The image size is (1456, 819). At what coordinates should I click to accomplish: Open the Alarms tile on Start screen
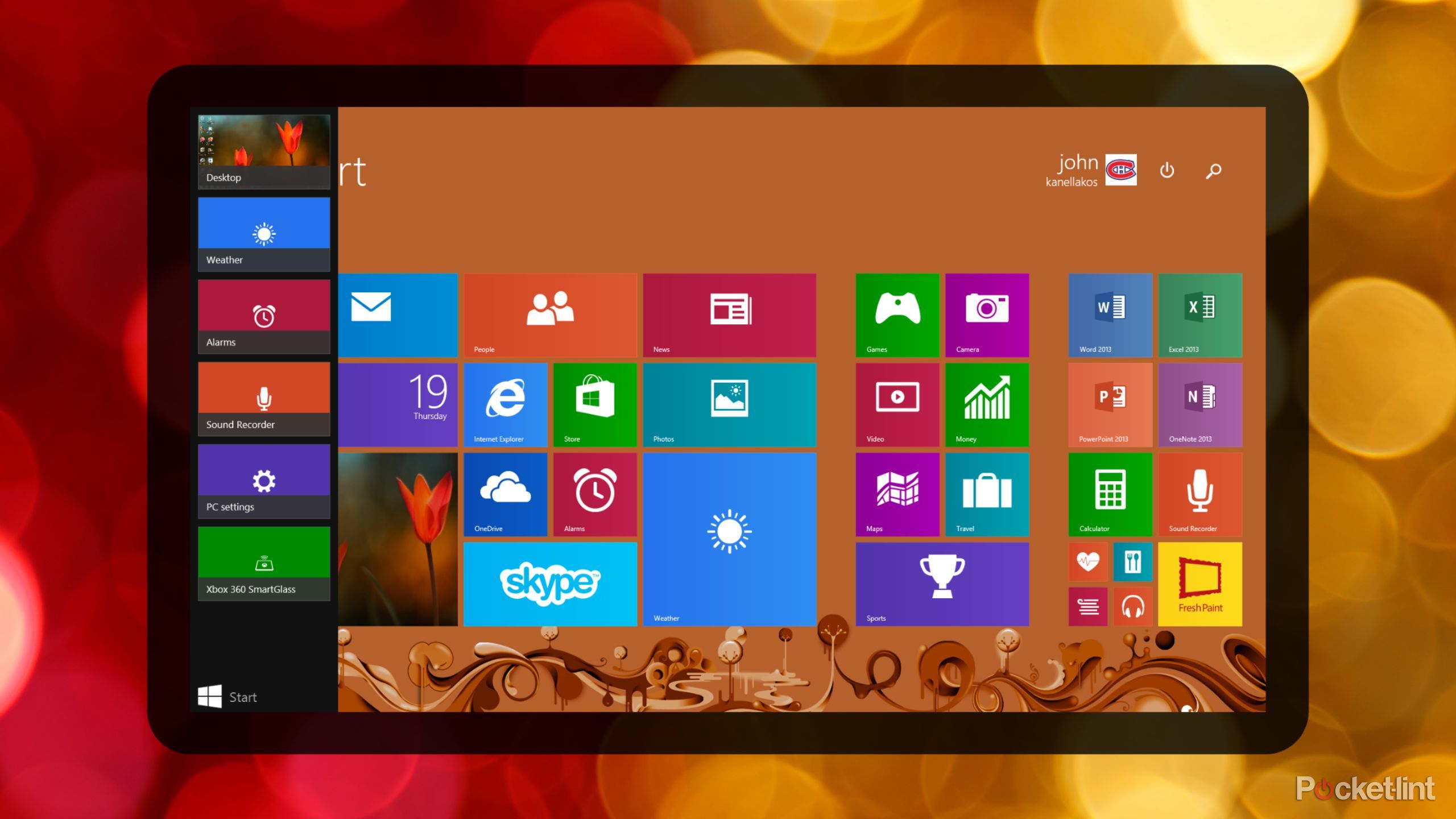[x=595, y=494]
